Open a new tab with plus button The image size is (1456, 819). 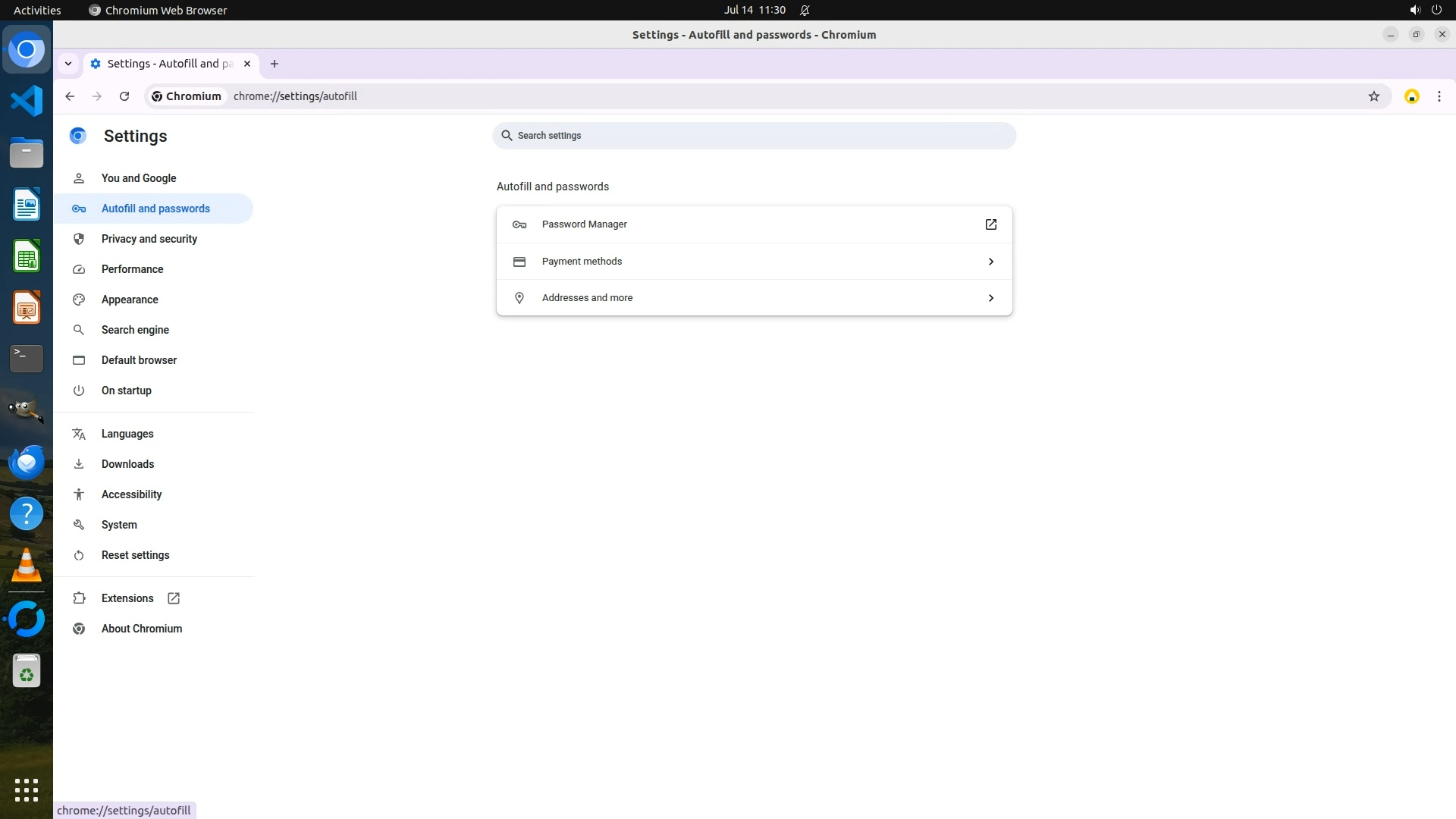[x=275, y=64]
